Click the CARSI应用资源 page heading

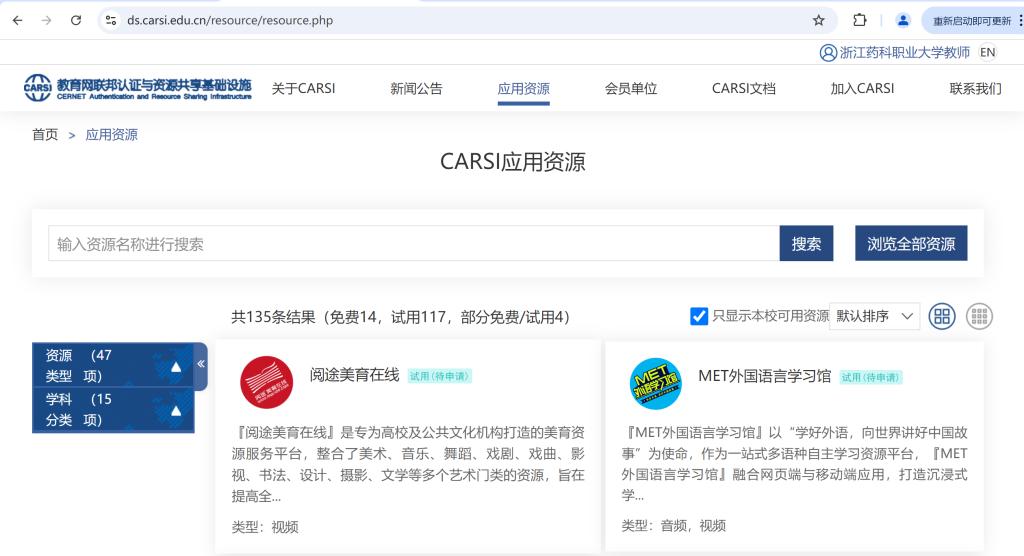[x=512, y=161]
